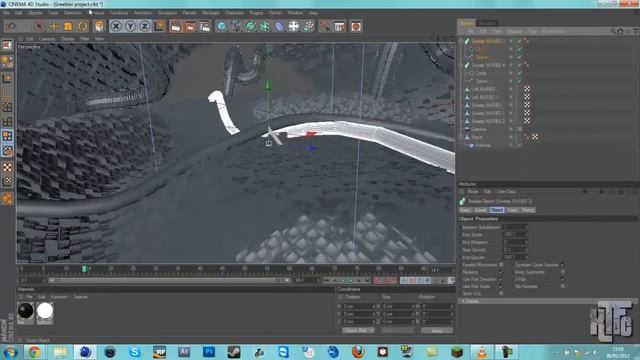Click texture tag on Plane object
640x360 pixels.
[535, 138]
